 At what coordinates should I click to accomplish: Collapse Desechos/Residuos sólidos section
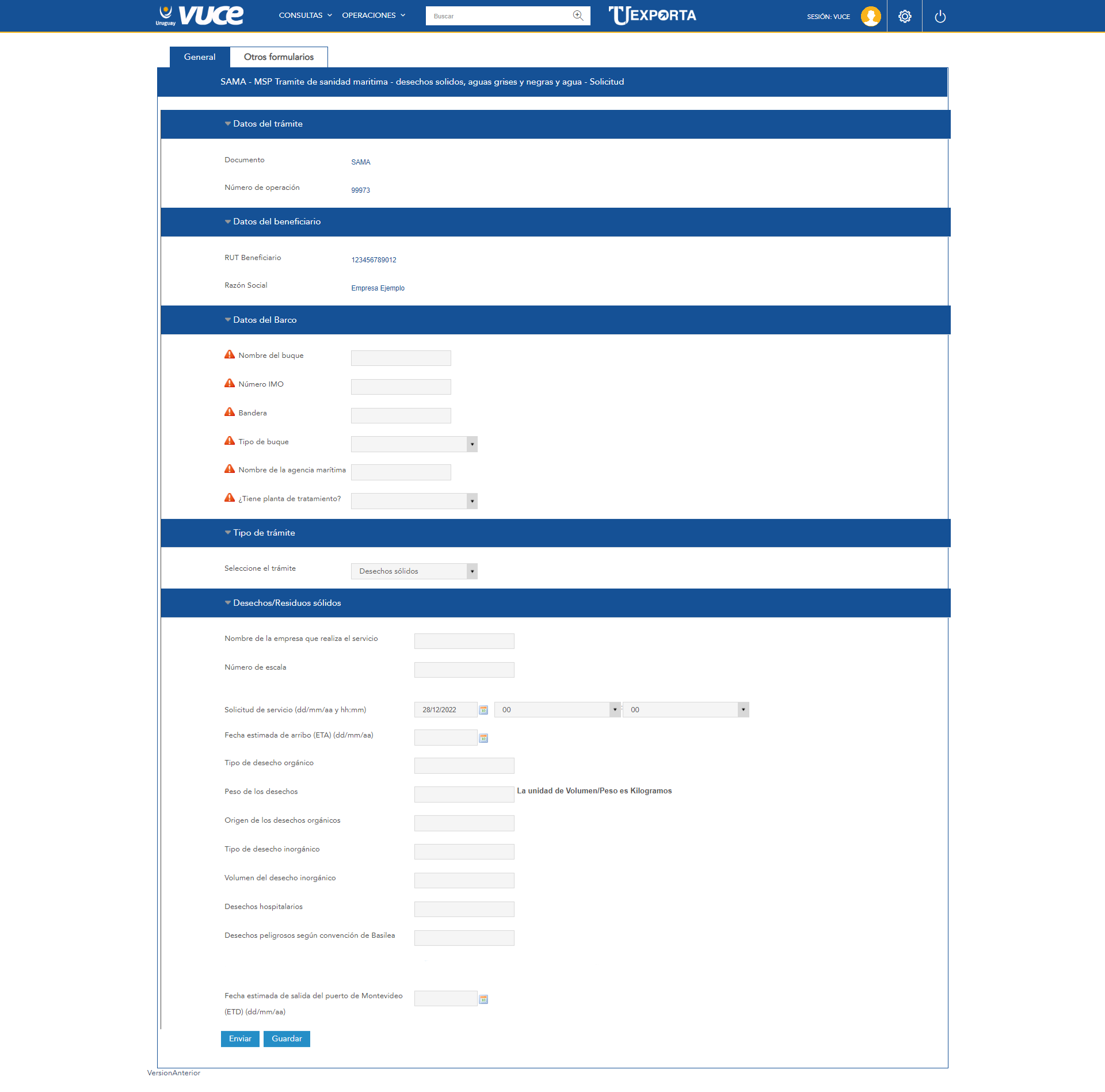[x=228, y=603]
